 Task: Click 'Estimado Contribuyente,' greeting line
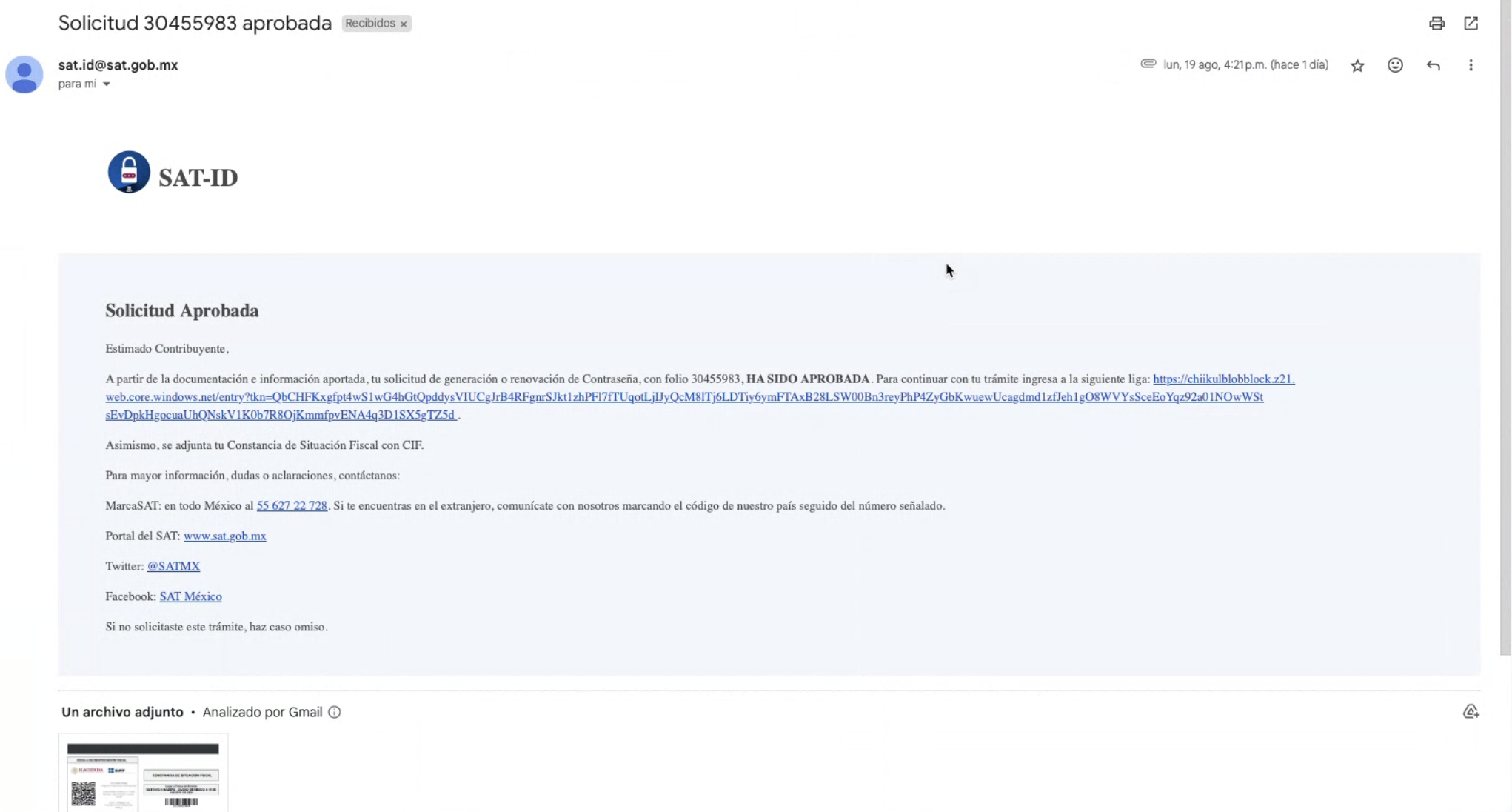[x=167, y=349]
